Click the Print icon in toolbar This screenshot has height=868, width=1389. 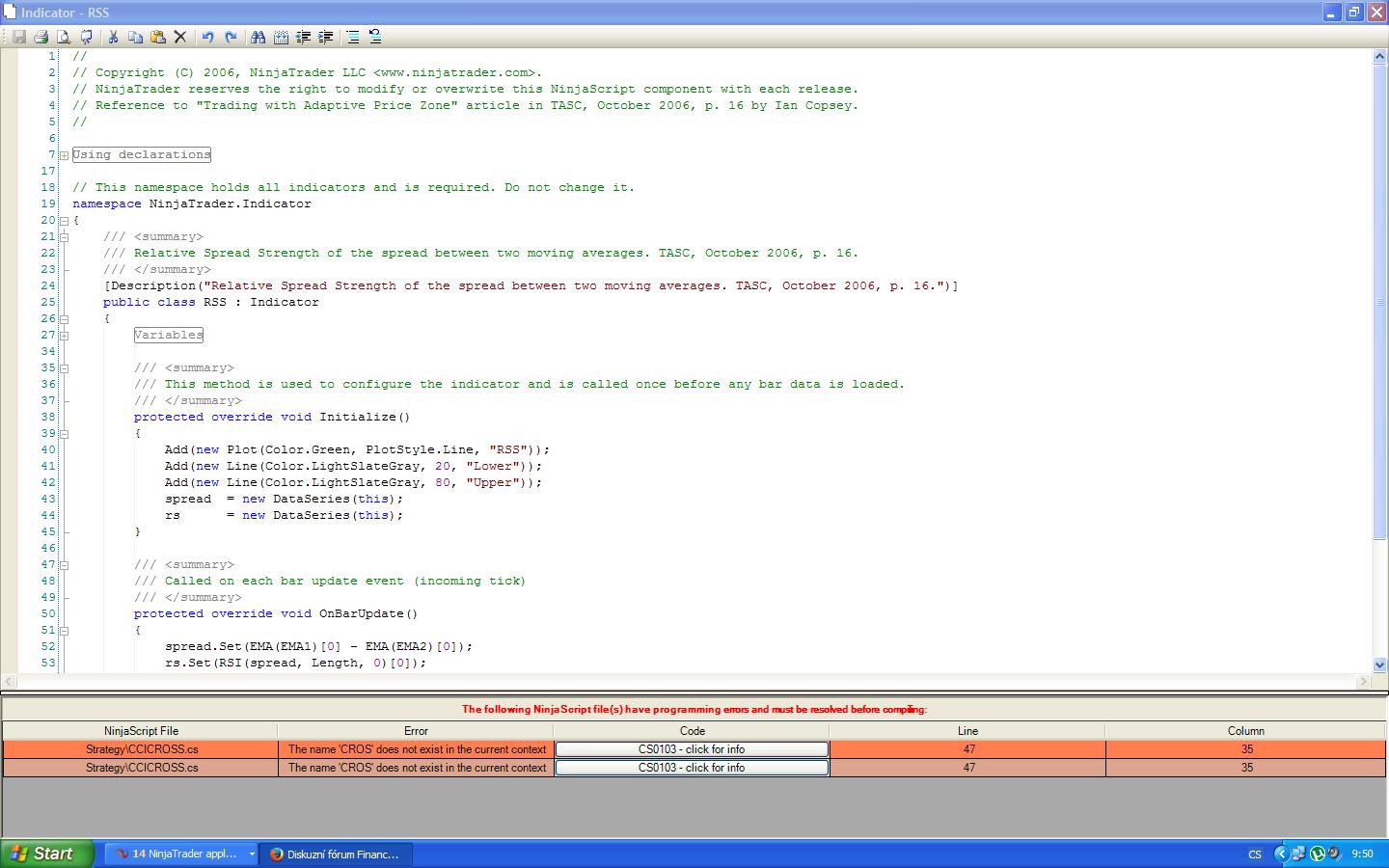41,37
